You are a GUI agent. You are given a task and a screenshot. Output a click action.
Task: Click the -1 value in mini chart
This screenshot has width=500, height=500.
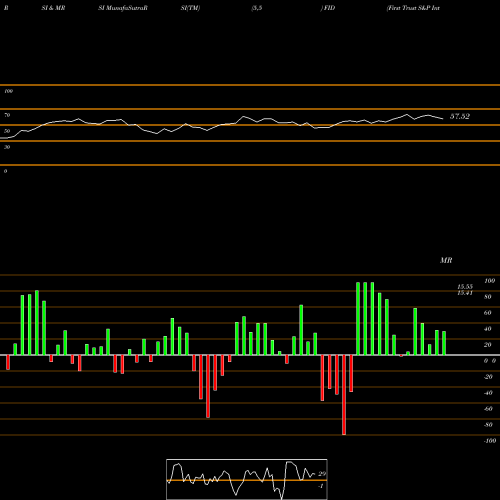coord(321,486)
